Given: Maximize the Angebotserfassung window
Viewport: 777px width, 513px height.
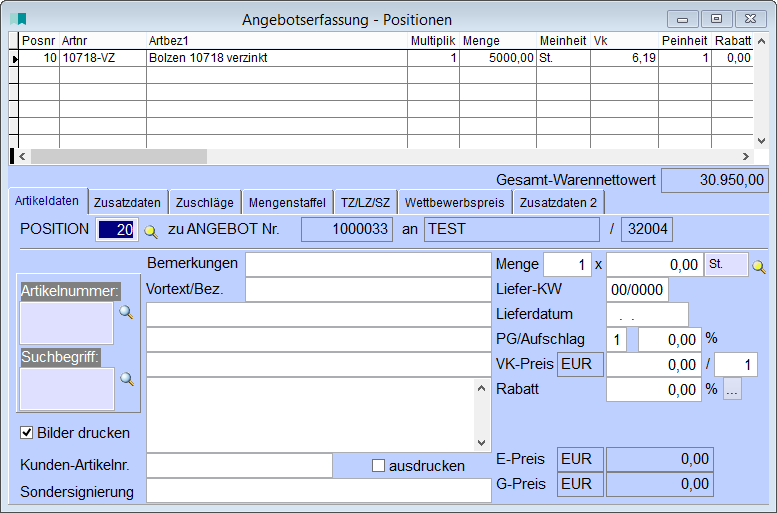Looking at the screenshot, I should coord(716,19).
